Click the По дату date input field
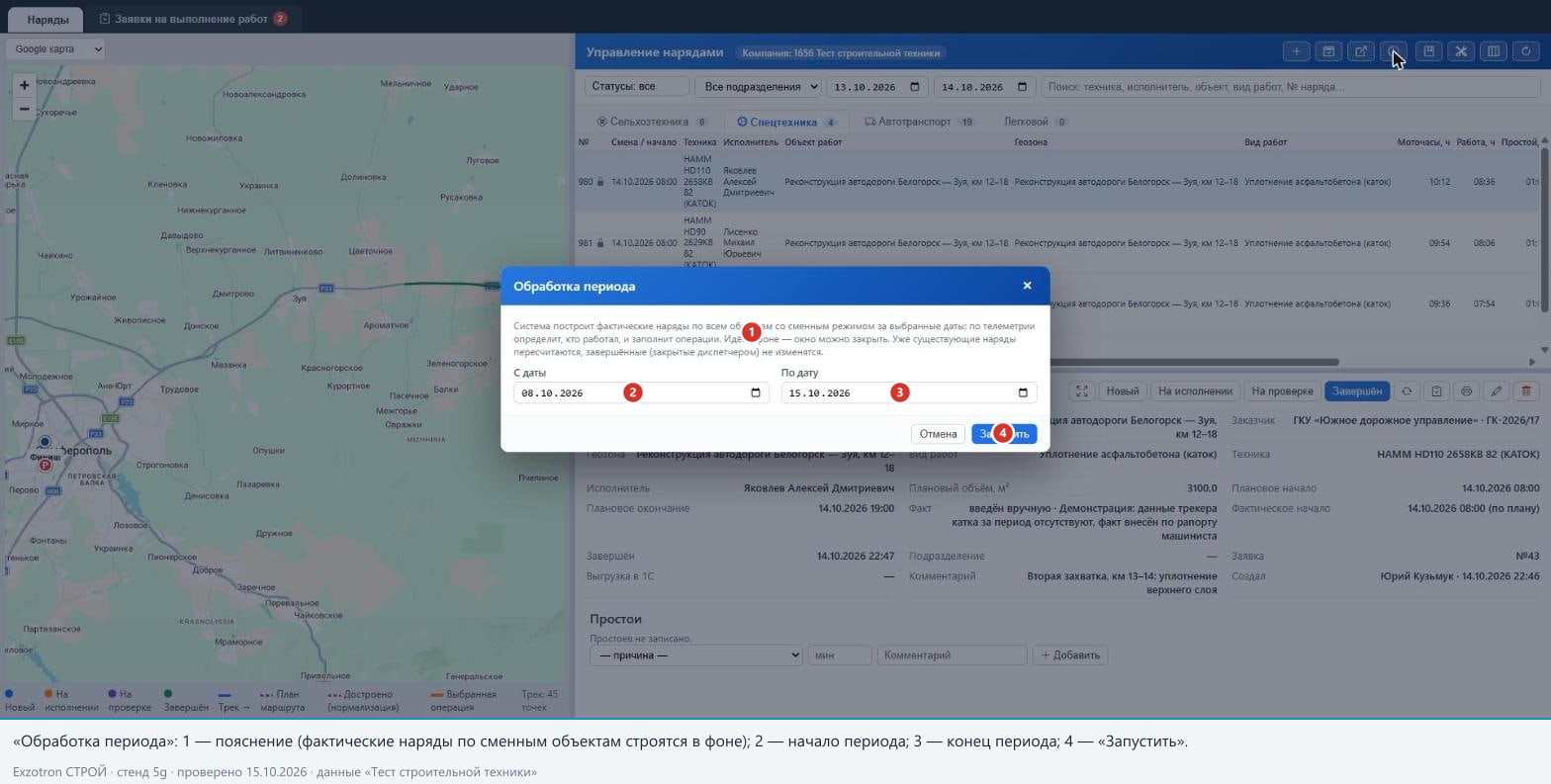This screenshot has height=784, width=1551. [909, 392]
